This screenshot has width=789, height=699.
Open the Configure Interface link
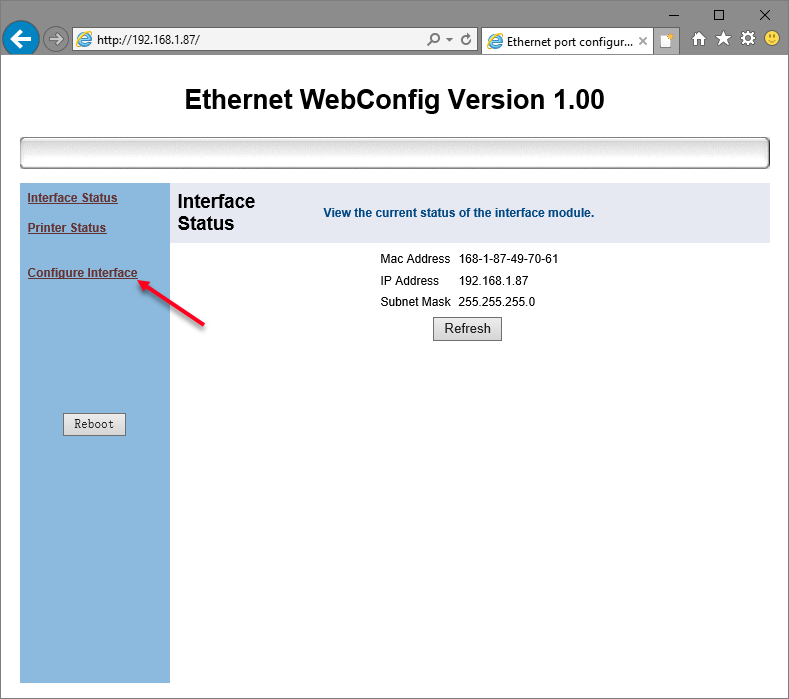[x=82, y=273]
